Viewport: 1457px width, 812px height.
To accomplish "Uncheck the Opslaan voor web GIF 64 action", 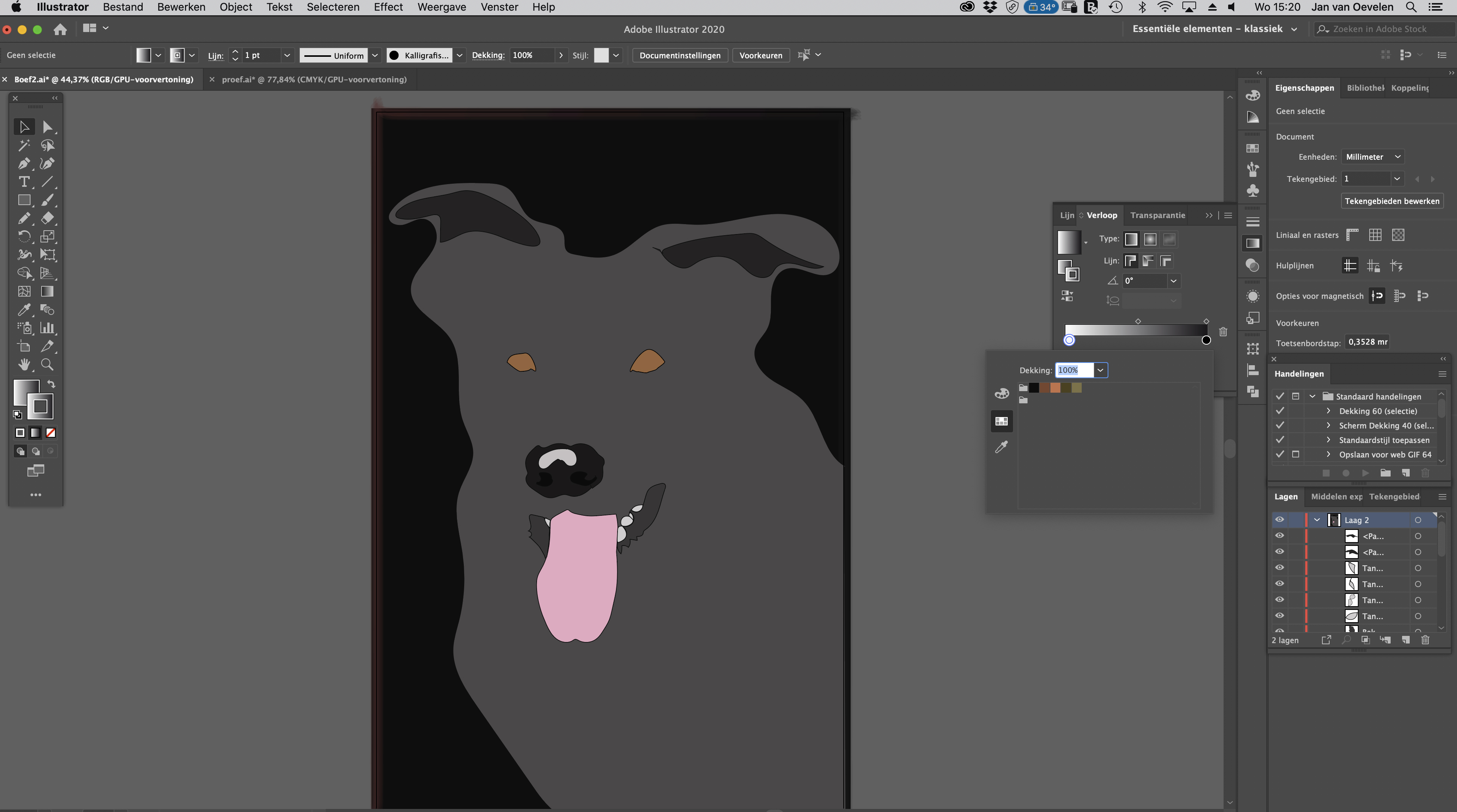I will click(x=1280, y=454).
